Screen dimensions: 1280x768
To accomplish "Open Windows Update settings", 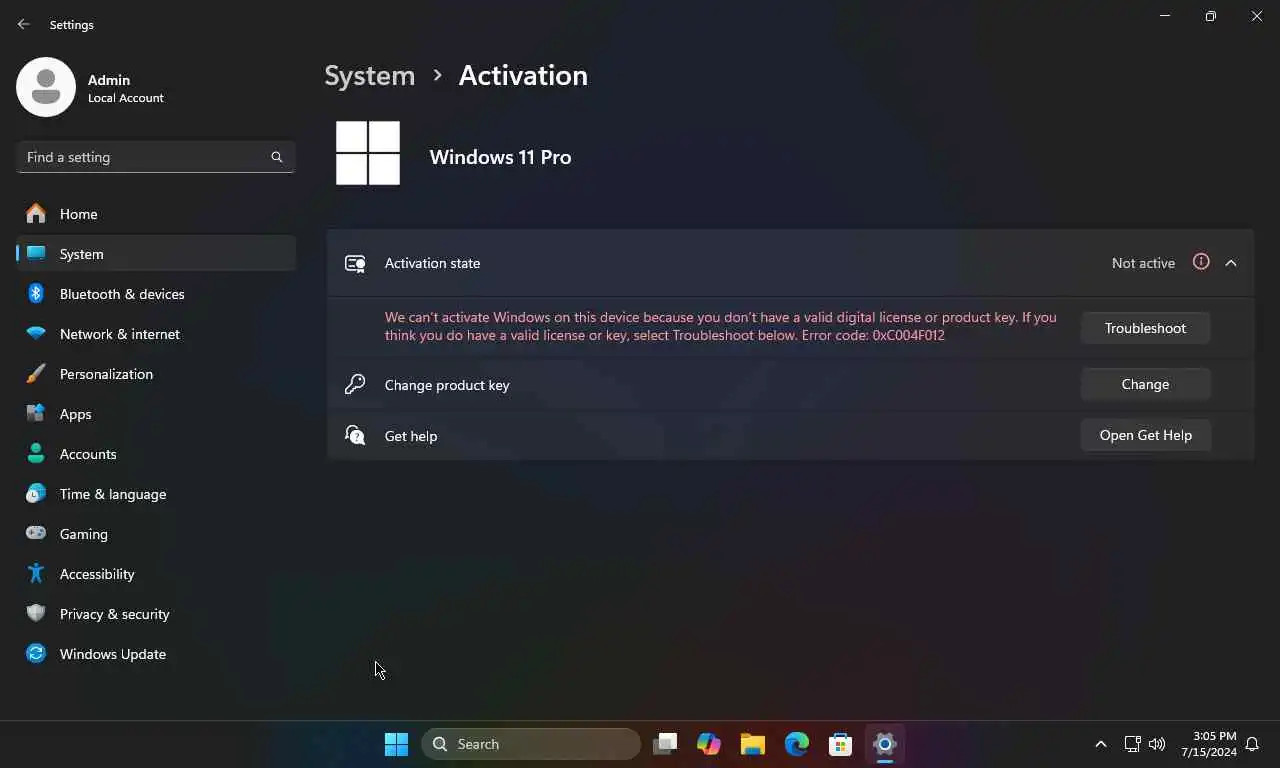I will pyautogui.click(x=156, y=654).
